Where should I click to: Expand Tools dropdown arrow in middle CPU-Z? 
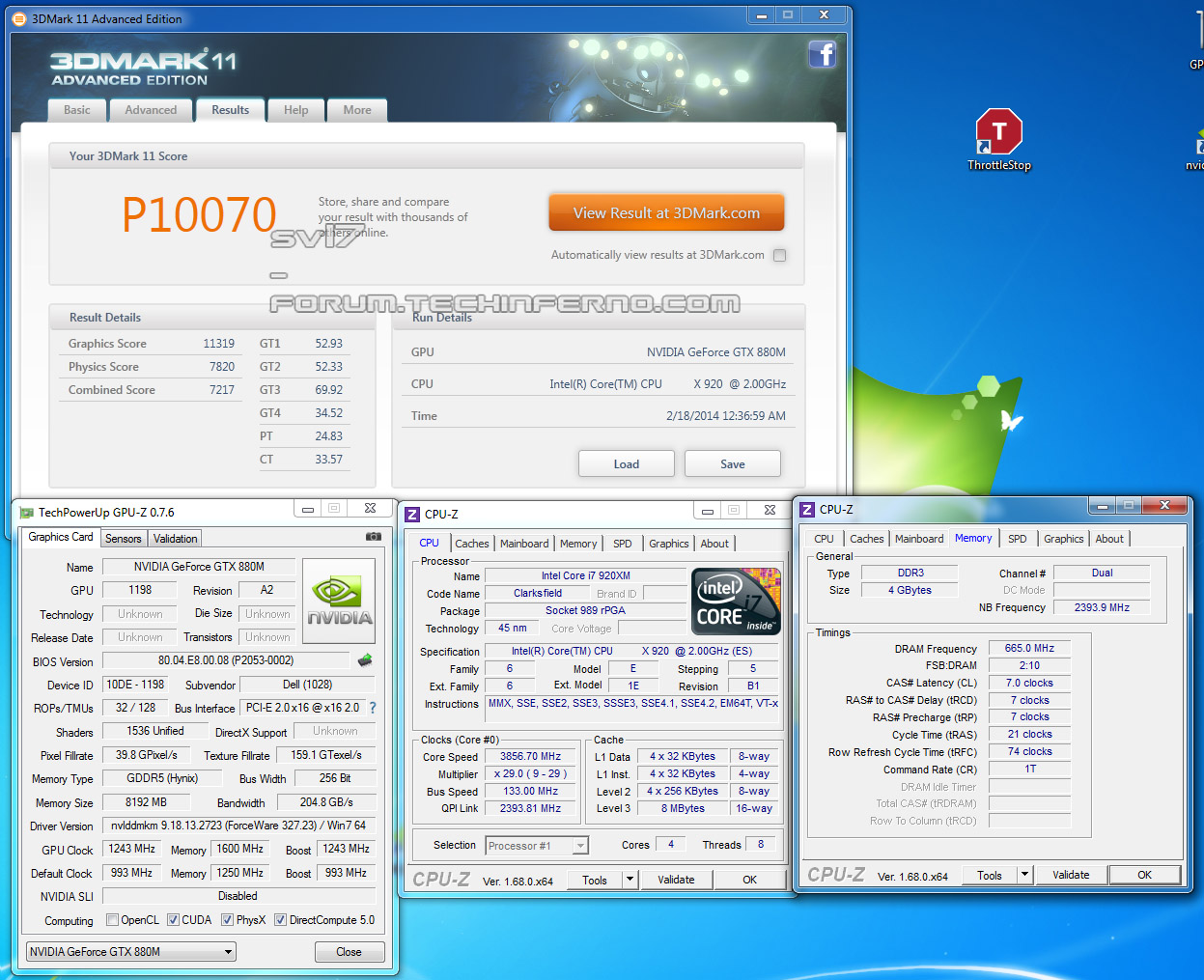click(x=630, y=880)
